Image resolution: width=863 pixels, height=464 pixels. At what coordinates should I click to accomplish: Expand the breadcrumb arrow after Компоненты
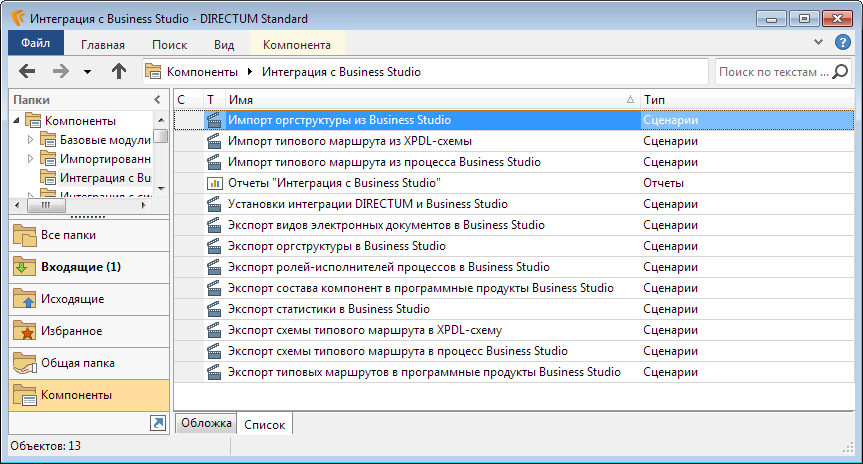(x=250, y=72)
